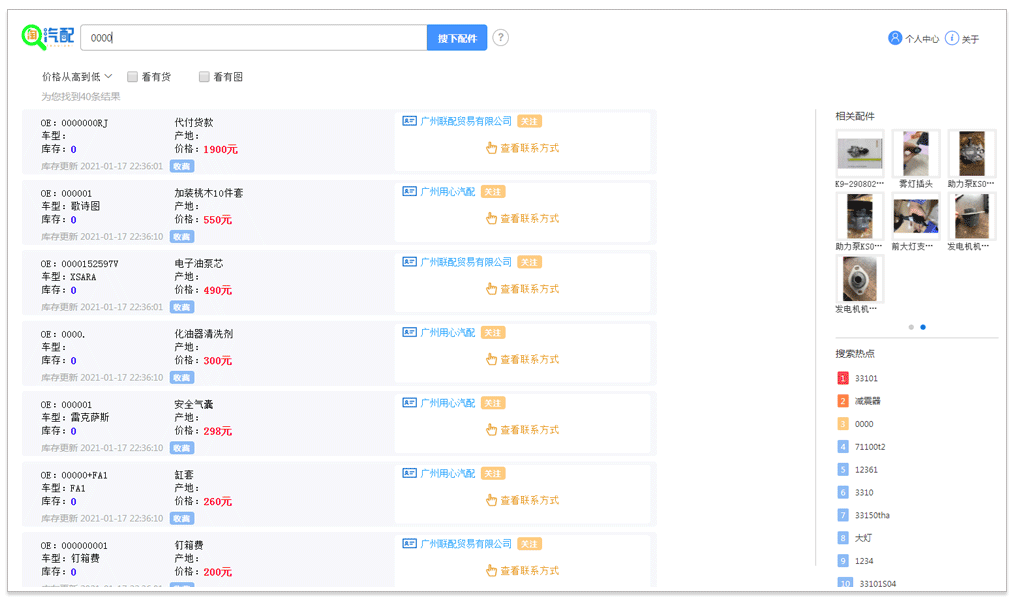The height and width of the screenshot is (602, 1013).
Task: View contact info for 安全气囊 listing
Action: 522,430
